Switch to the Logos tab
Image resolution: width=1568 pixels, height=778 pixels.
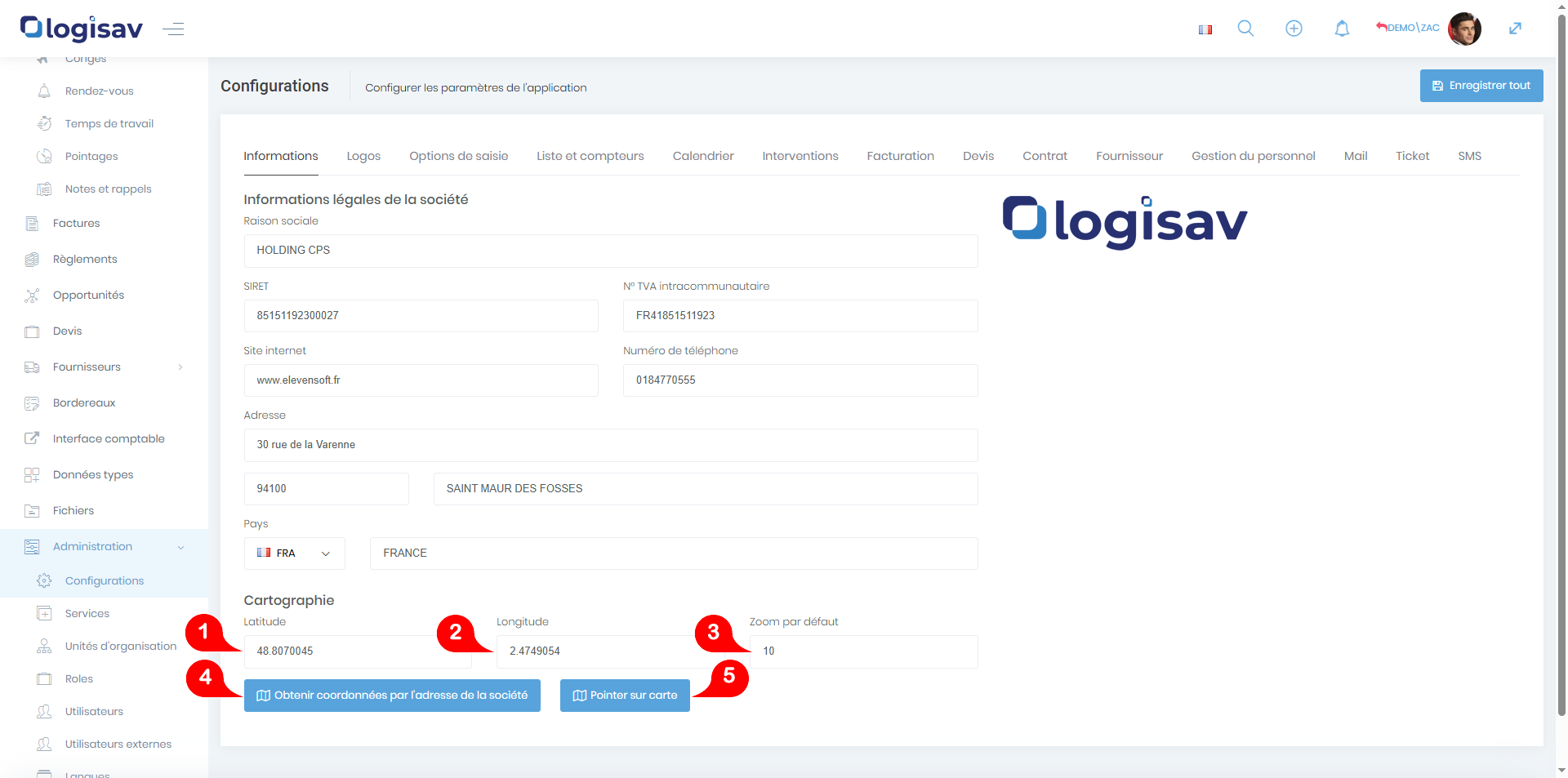363,156
